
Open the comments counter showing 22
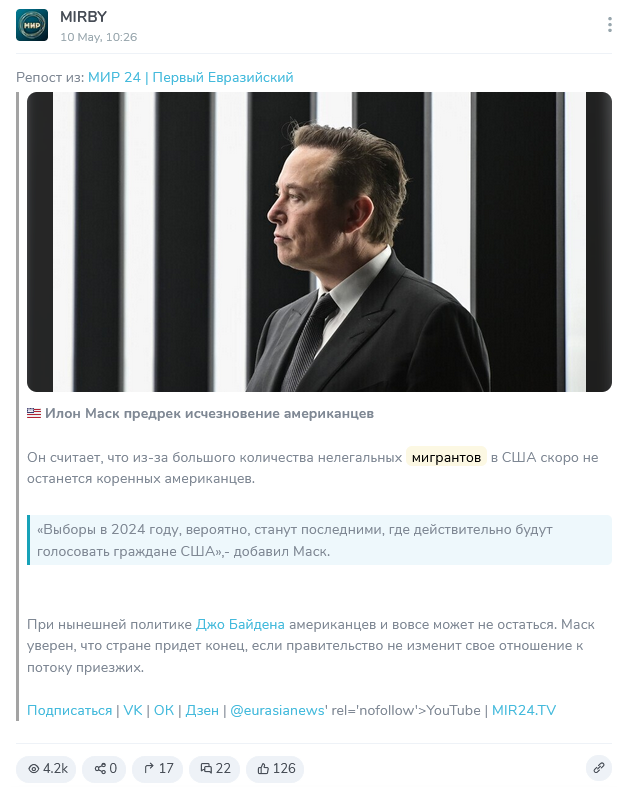[x=215, y=769]
